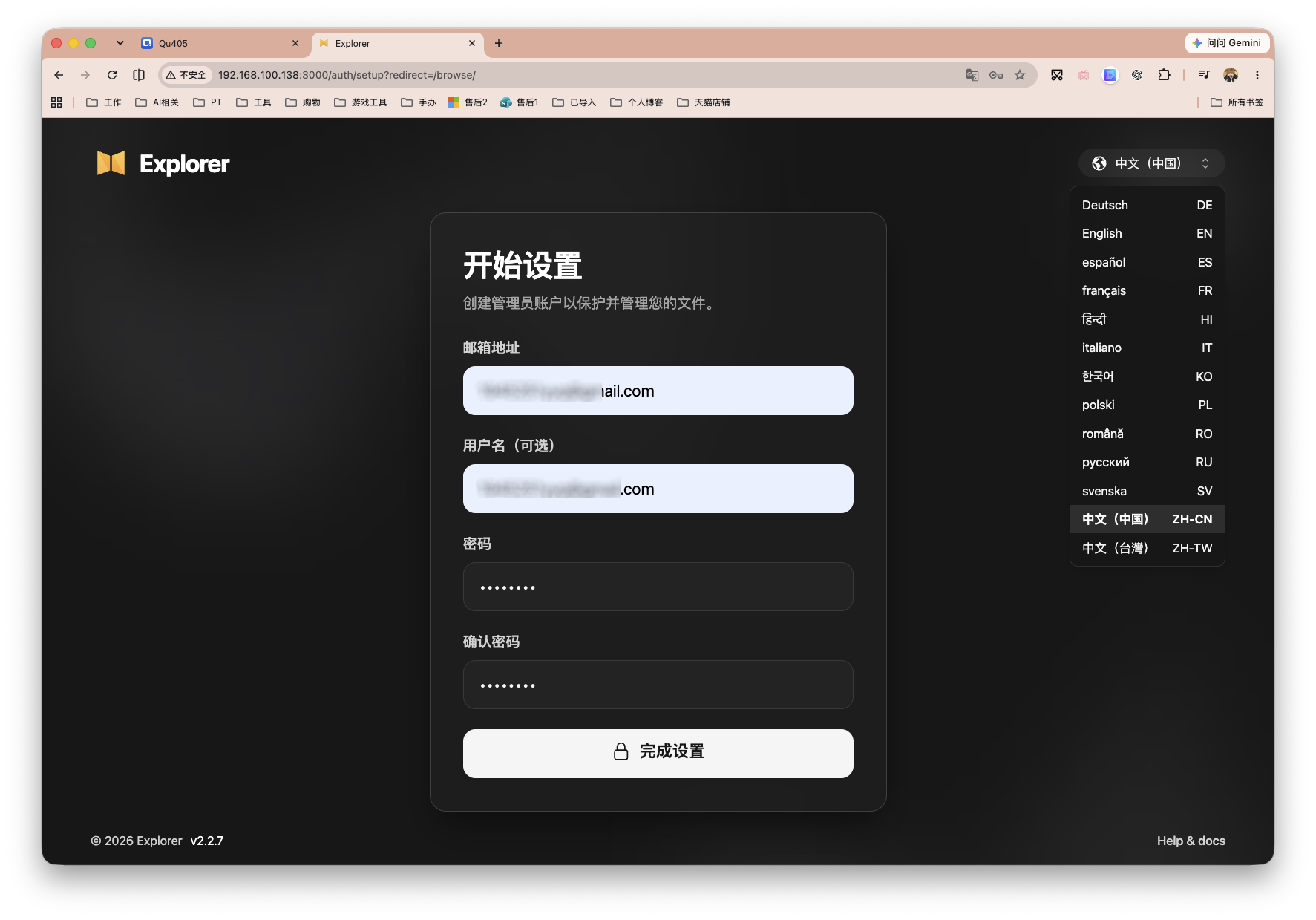Open the 已导入 bookmark folder
The image size is (1316, 920).
tap(574, 102)
